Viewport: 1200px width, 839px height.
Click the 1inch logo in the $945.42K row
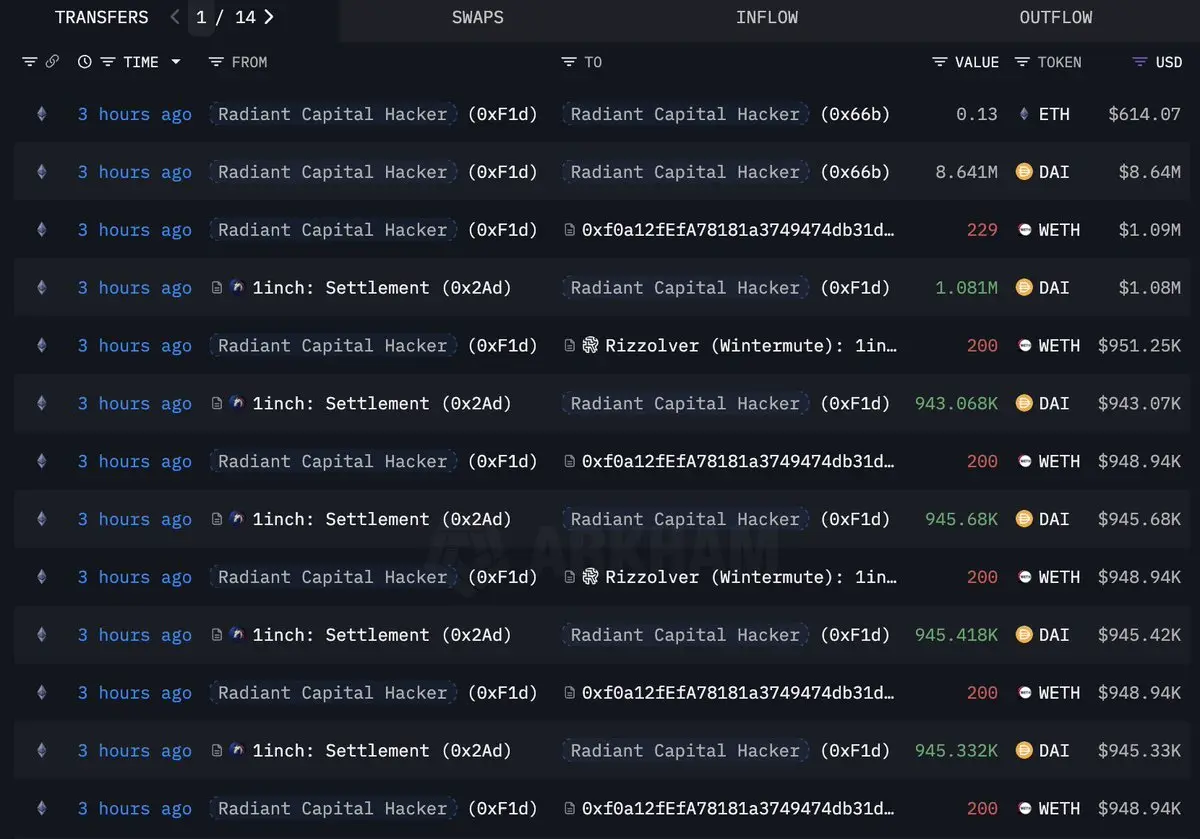(x=237, y=635)
